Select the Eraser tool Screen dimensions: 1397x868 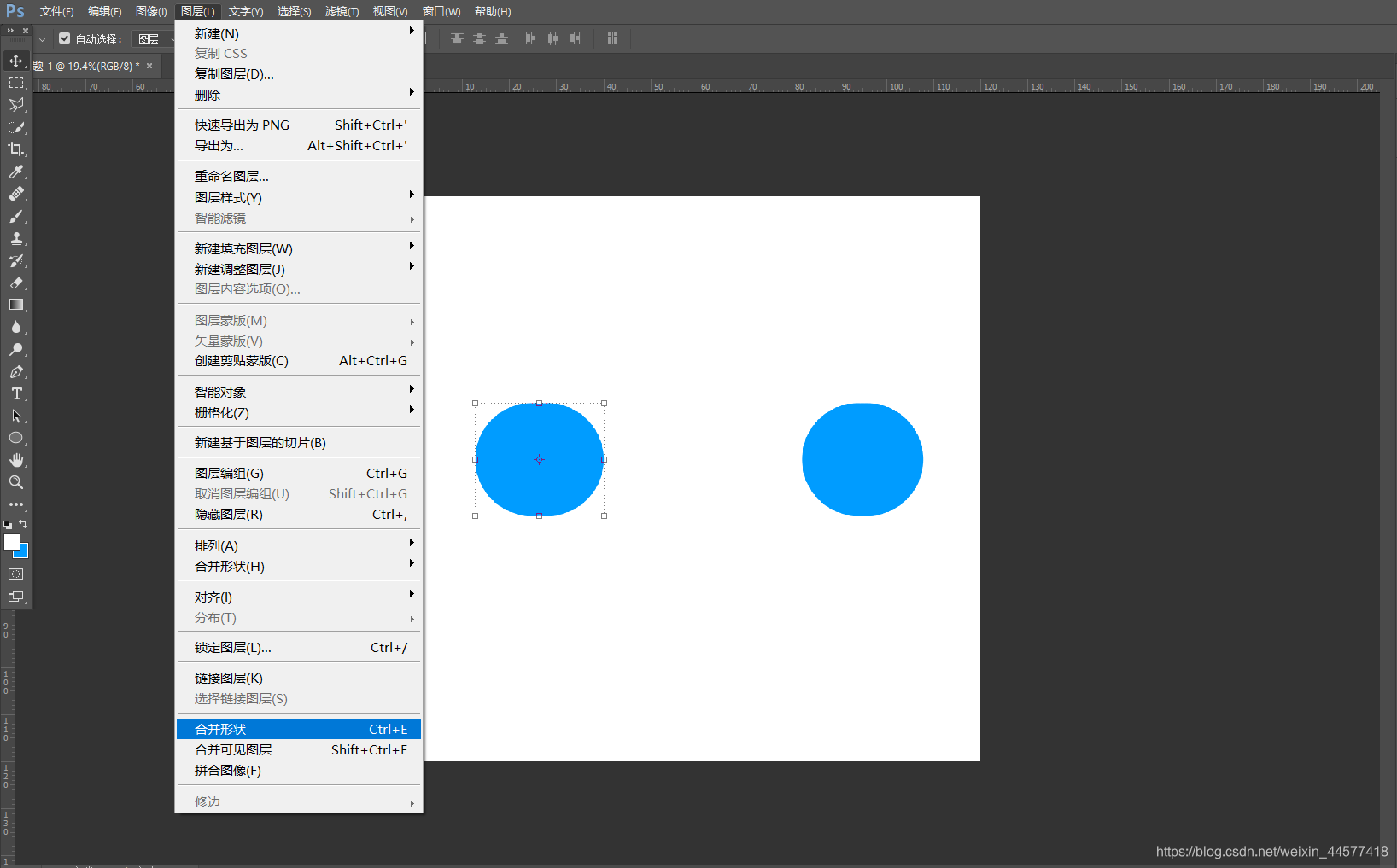pos(16,283)
